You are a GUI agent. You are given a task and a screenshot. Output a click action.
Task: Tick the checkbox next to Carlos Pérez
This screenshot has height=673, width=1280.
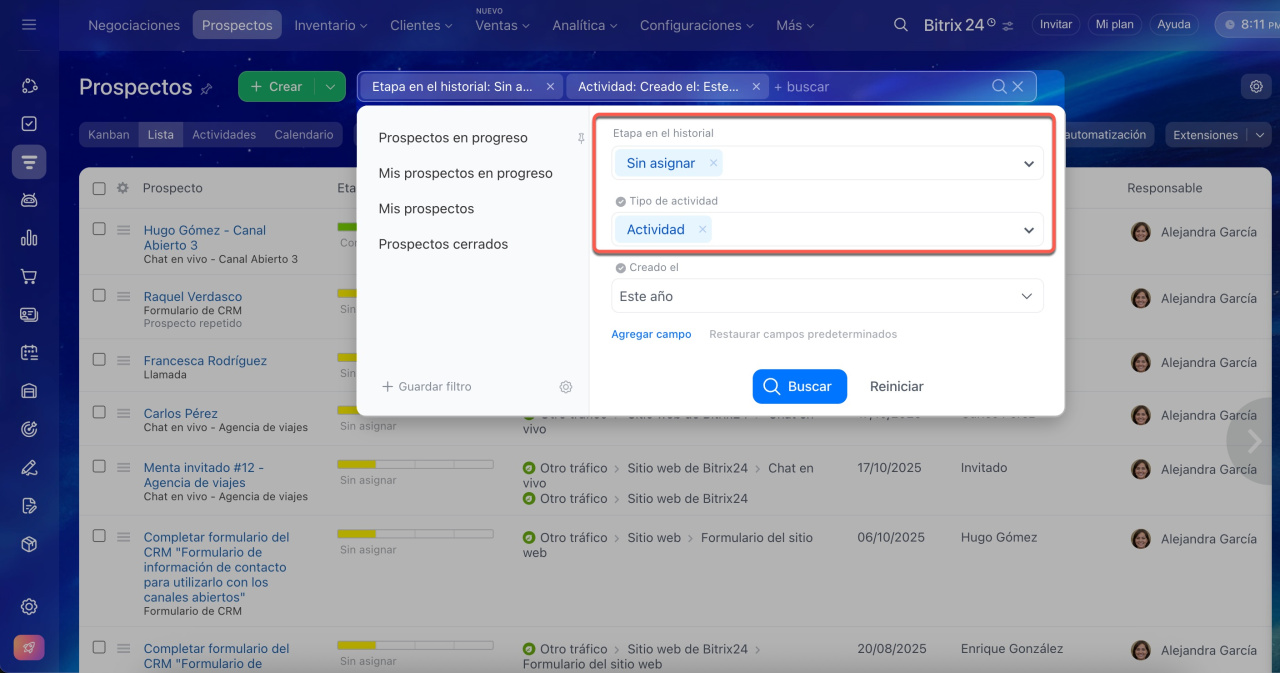pos(99,412)
